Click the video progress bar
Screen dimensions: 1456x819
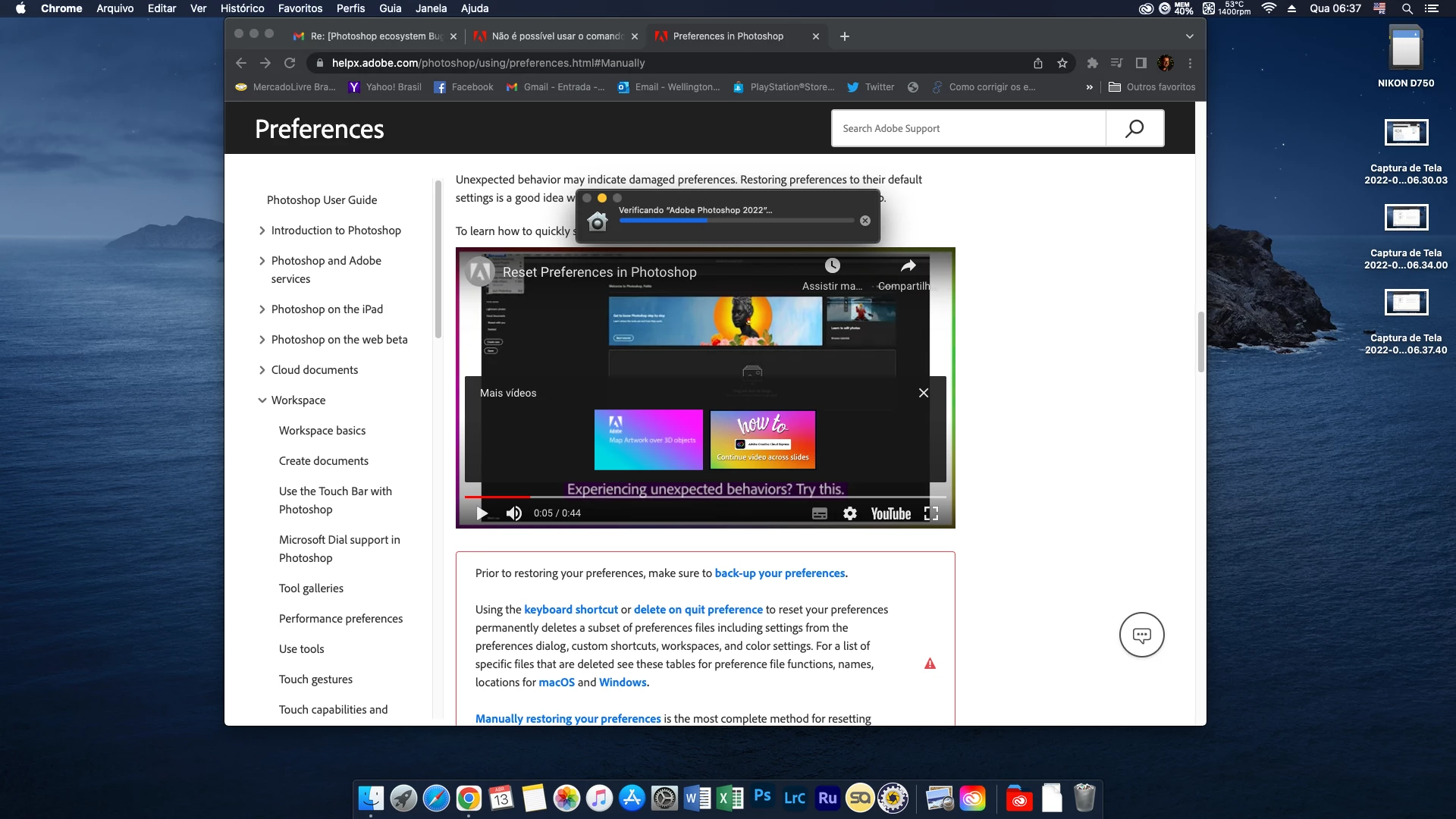[705, 497]
